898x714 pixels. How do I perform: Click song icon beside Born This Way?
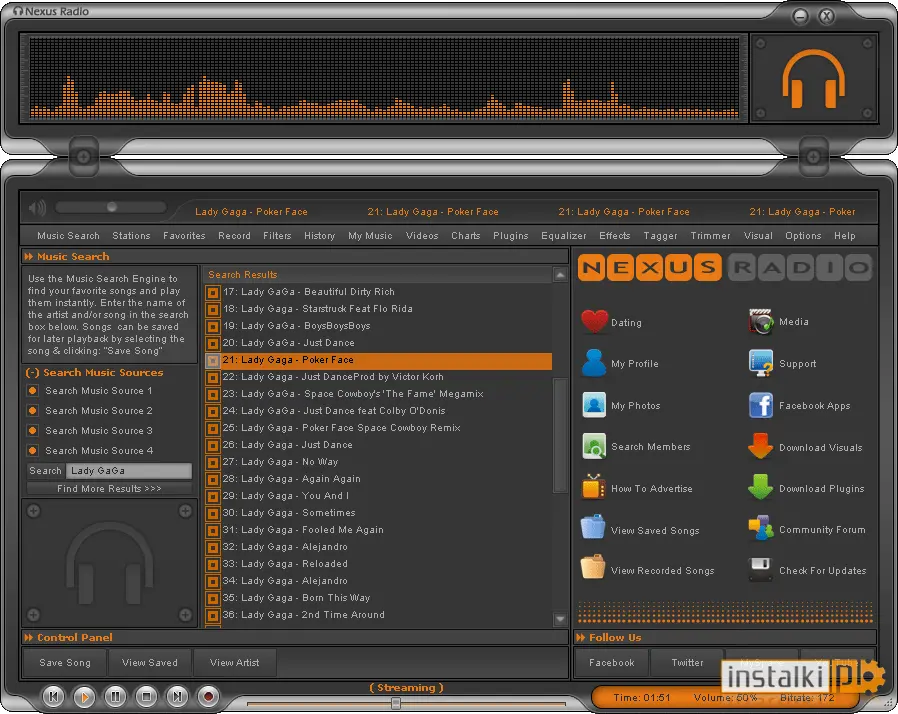pos(213,599)
